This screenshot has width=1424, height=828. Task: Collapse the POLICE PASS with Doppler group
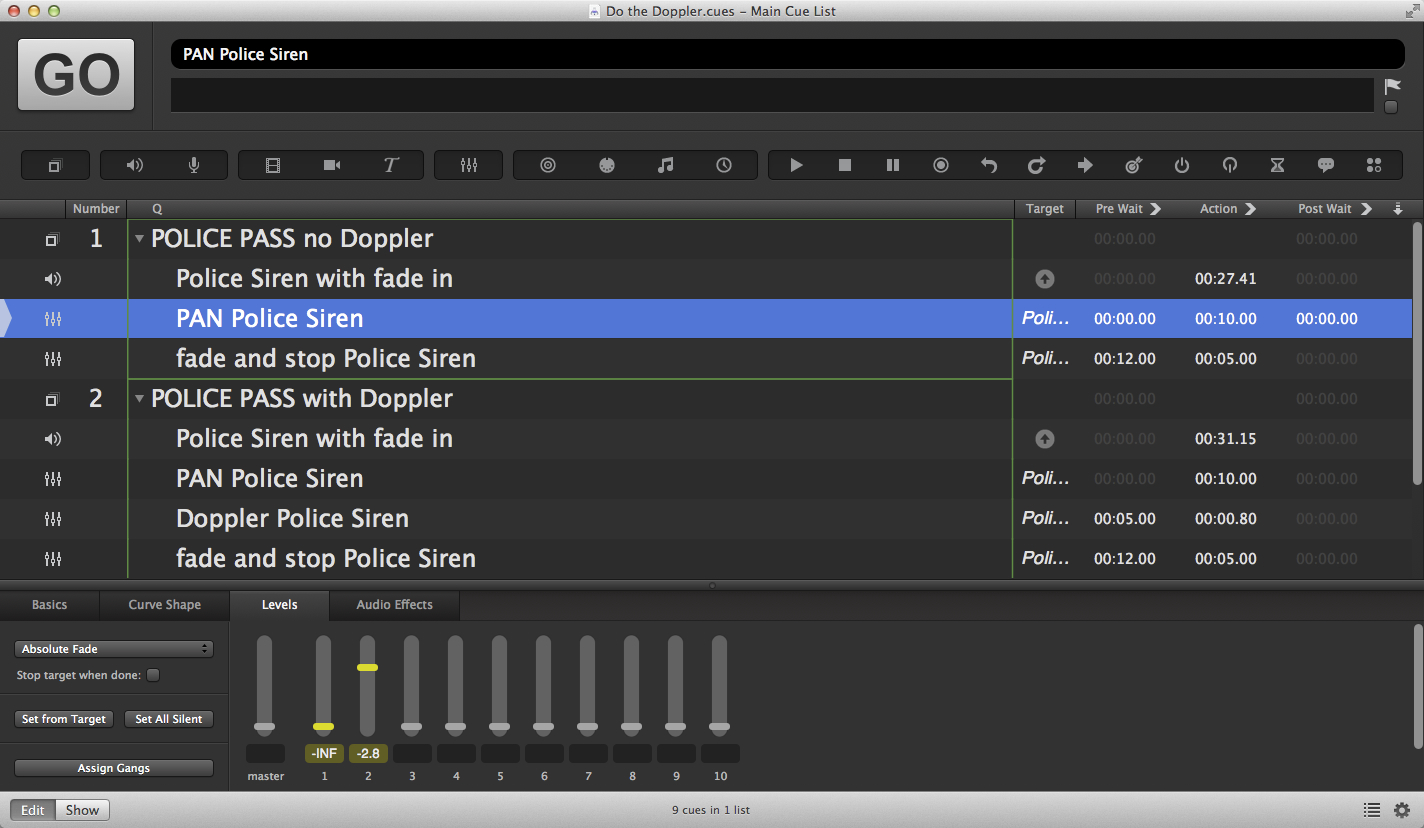coord(140,399)
